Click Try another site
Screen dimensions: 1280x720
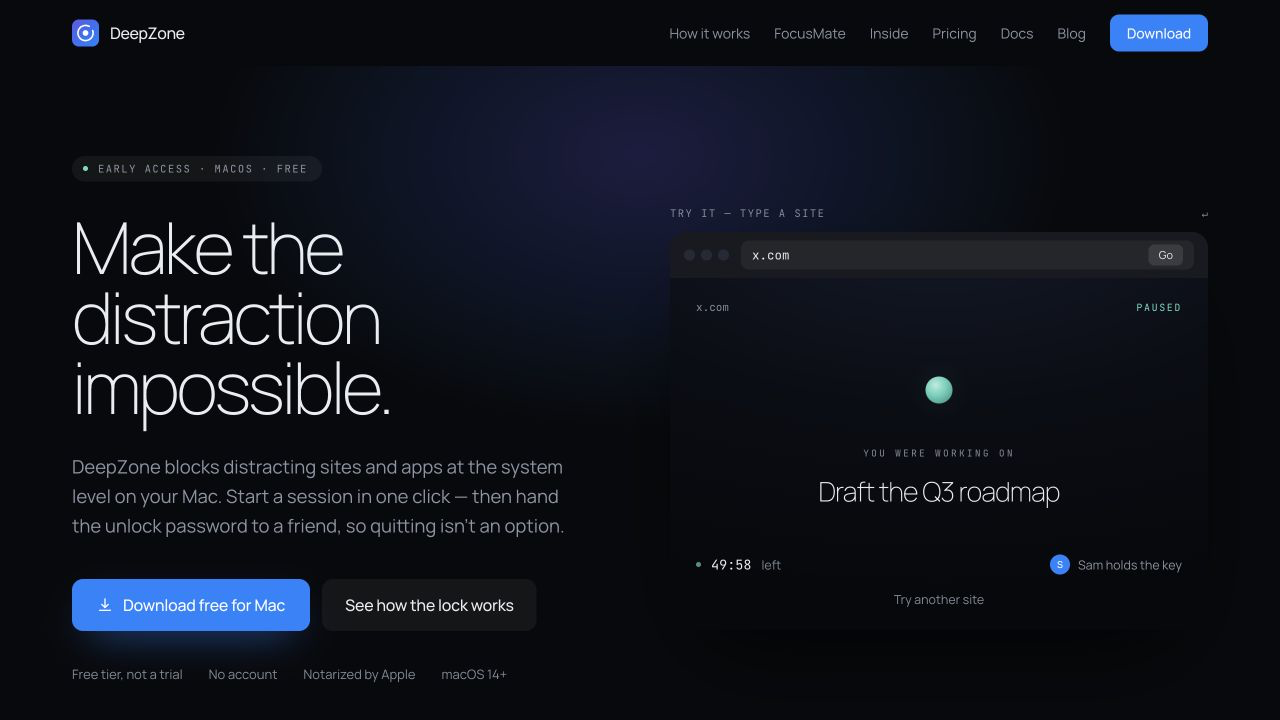click(939, 600)
